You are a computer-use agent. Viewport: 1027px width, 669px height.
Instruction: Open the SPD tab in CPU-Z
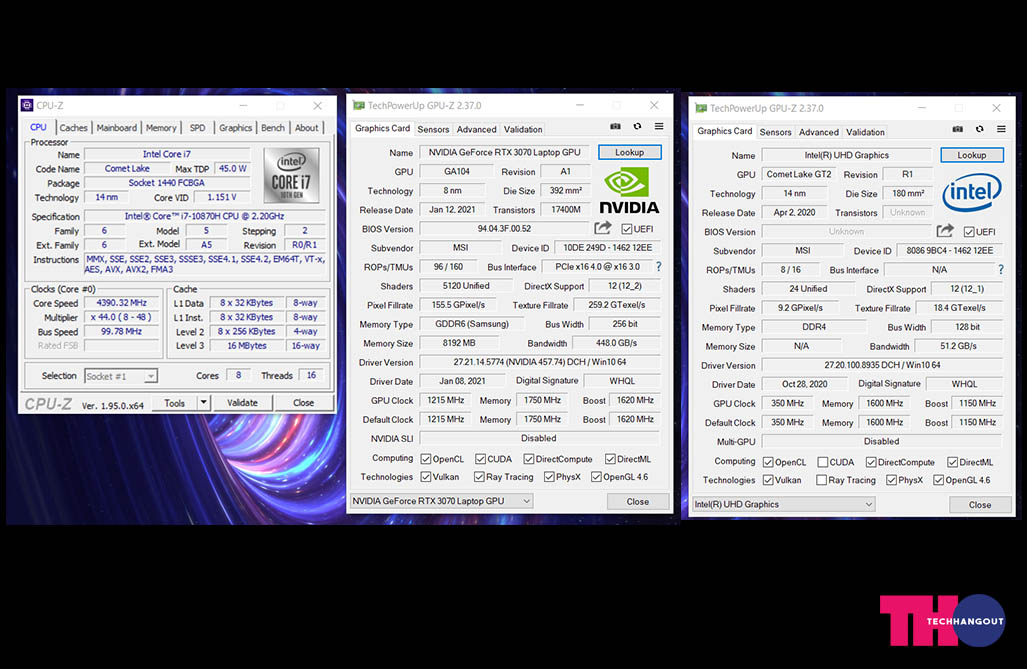point(197,128)
